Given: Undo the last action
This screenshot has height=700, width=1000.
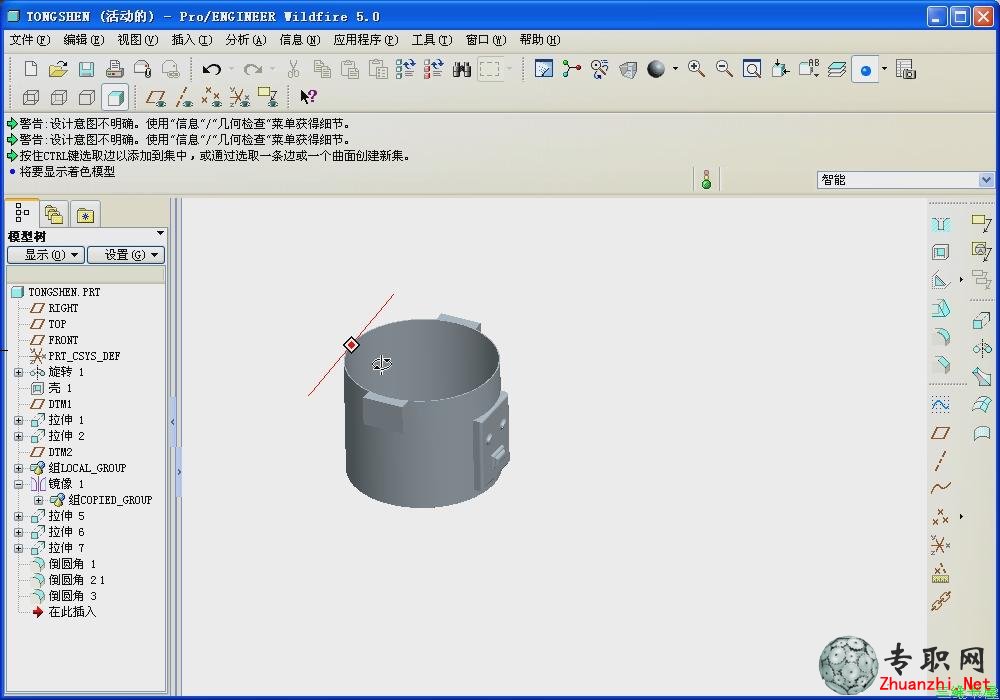Looking at the screenshot, I should point(212,69).
